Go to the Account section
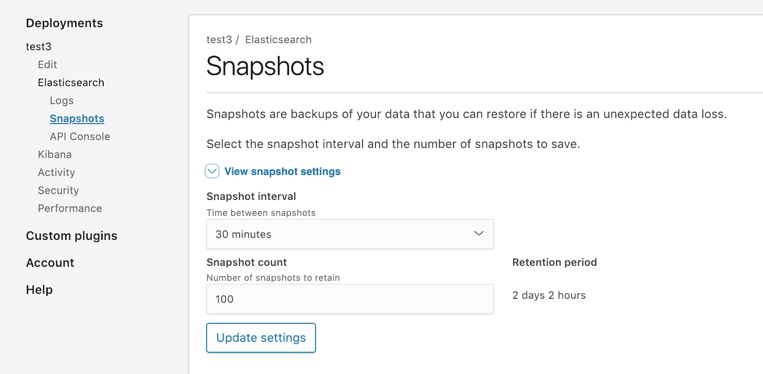This screenshot has width=763, height=374. (x=50, y=263)
